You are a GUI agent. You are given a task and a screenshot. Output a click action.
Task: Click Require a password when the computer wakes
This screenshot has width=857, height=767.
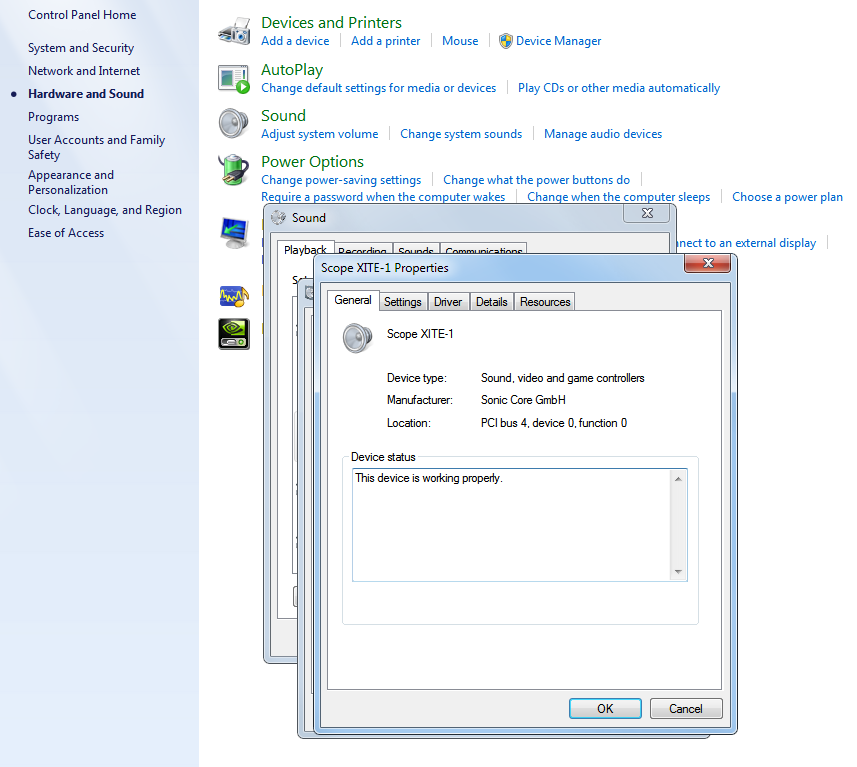[x=383, y=197]
